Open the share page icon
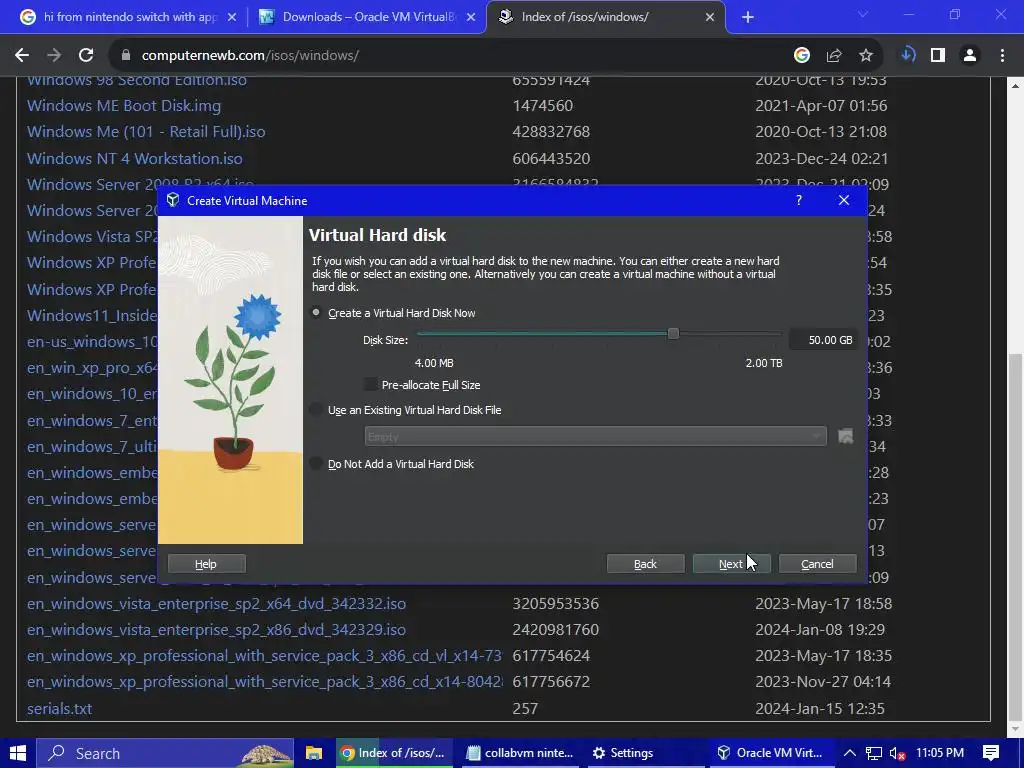Screen dimensions: 1024x768 [834, 56]
